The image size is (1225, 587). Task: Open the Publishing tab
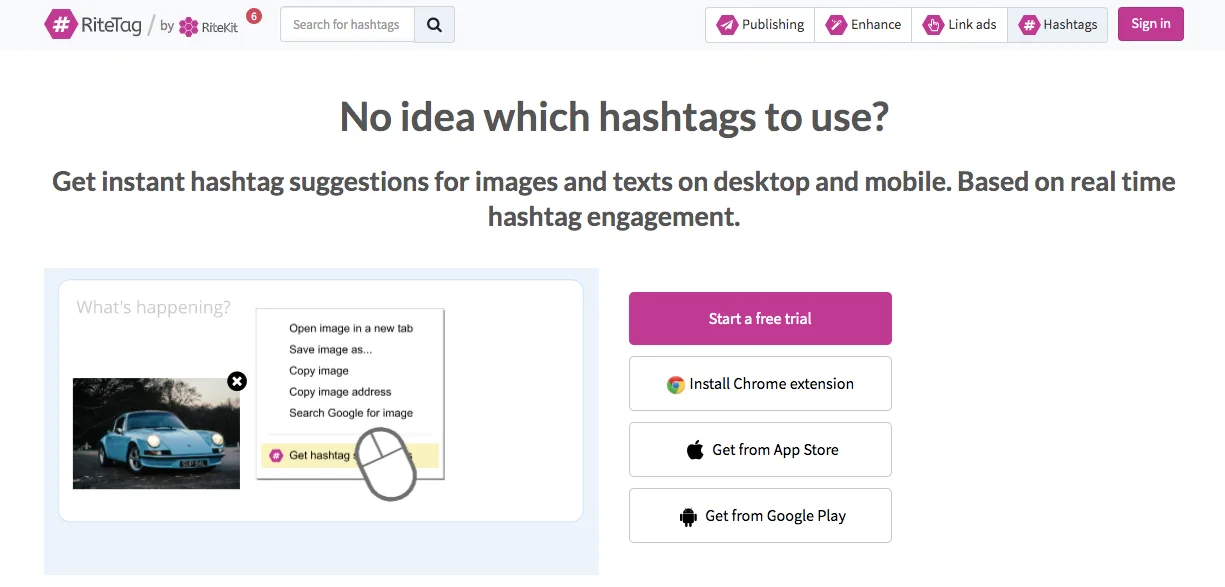(x=760, y=25)
